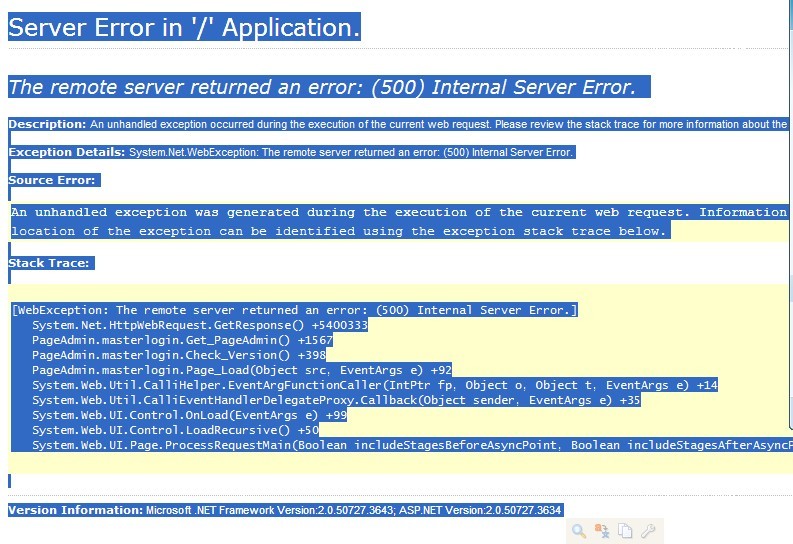Click the 'Description:' label
Image resolution: width=793 pixels, height=544 pixels.
tap(47, 124)
